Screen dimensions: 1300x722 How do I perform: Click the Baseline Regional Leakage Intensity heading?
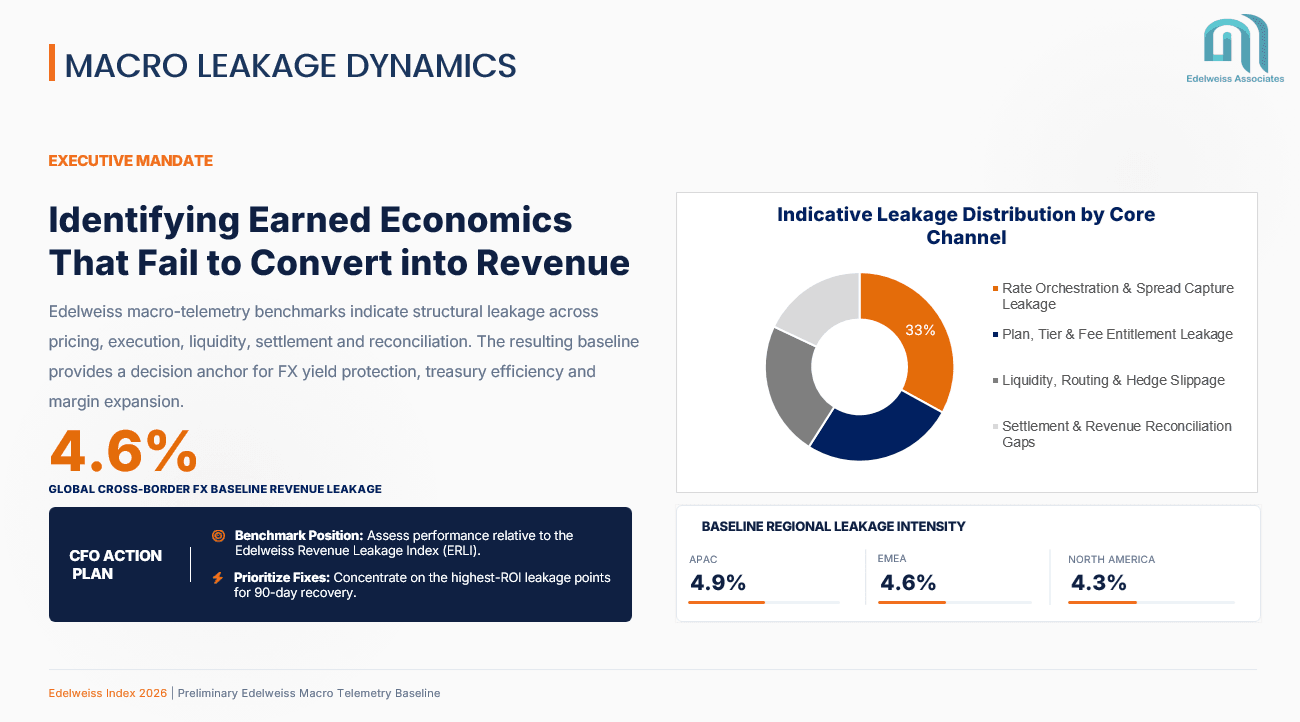833,526
